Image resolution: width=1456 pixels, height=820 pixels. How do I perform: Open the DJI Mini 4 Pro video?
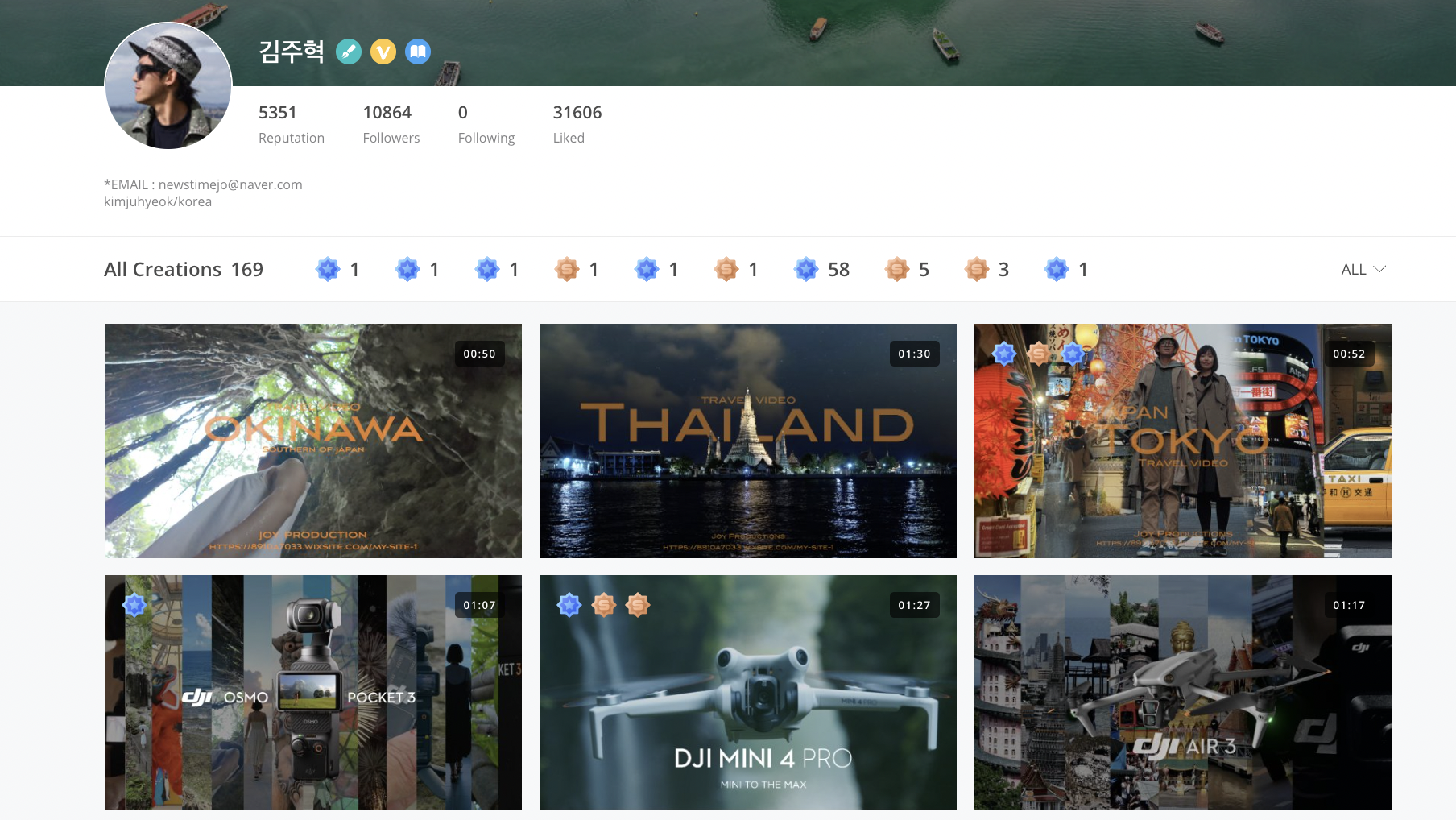[x=748, y=692]
